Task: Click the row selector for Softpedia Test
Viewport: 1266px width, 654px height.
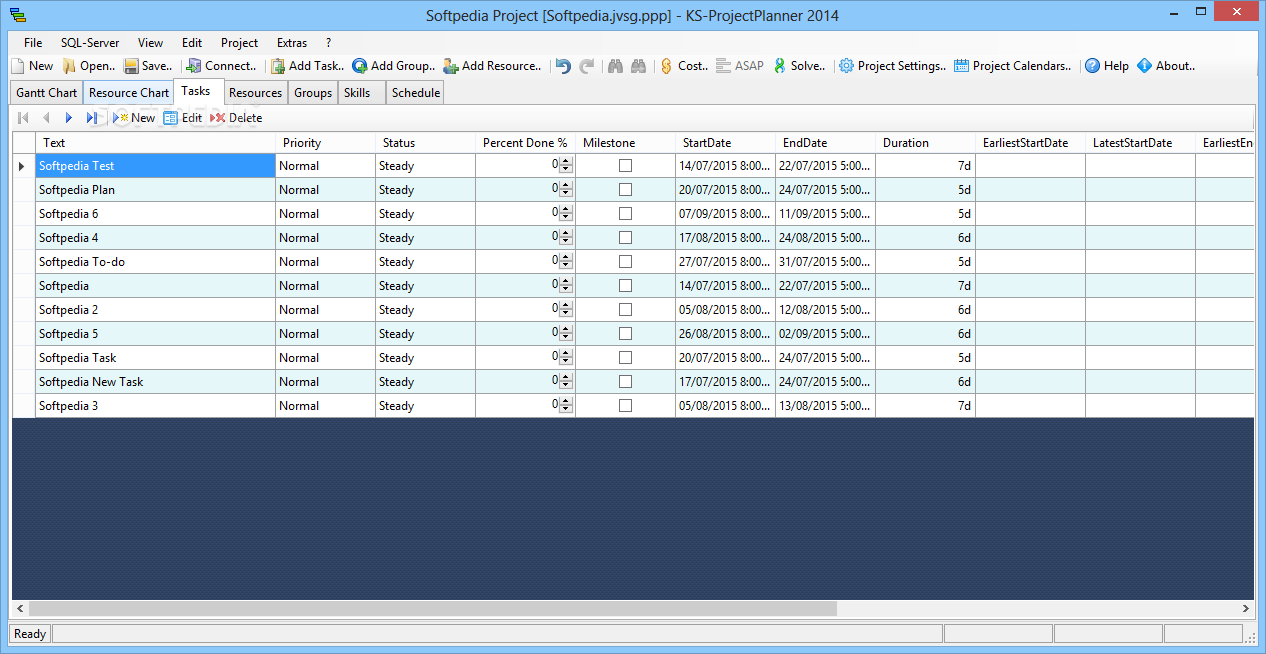Action: point(23,166)
